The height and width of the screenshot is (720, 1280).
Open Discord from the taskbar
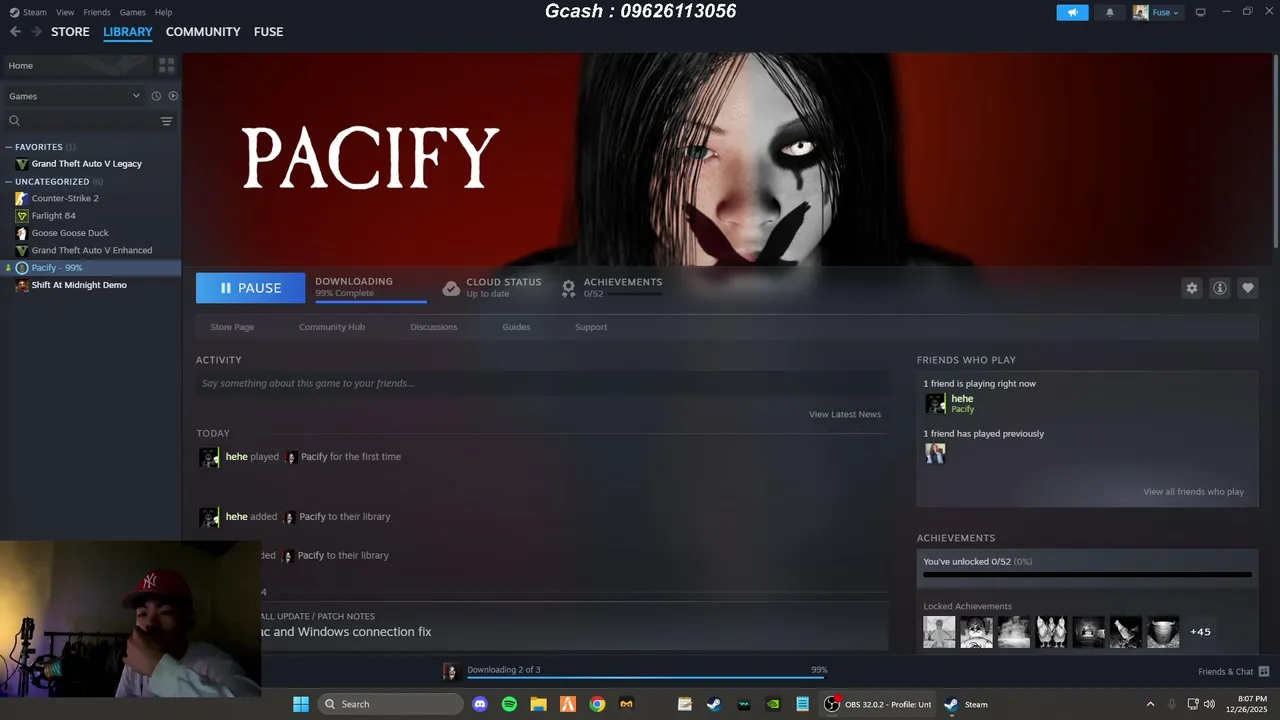480,704
